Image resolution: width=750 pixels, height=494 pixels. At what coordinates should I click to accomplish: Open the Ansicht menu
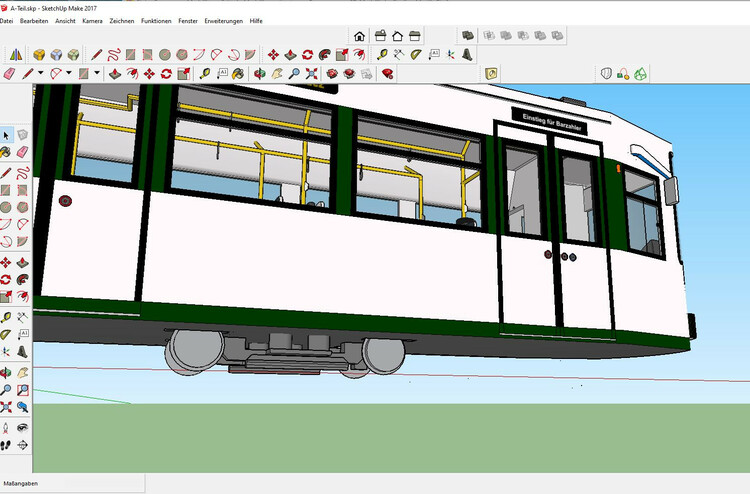pyautogui.click(x=65, y=21)
